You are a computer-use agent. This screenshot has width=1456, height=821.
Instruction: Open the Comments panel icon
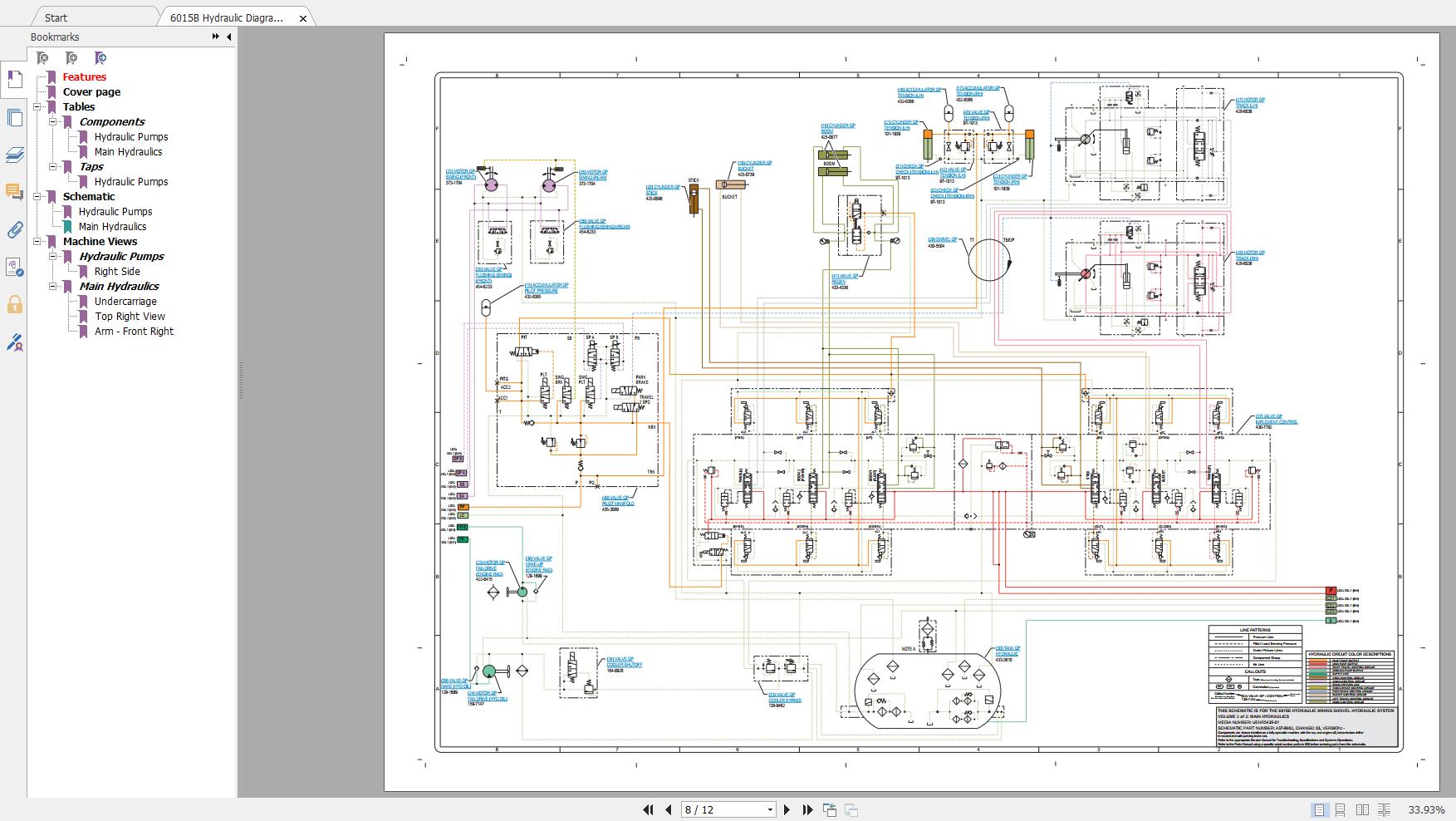click(14, 192)
